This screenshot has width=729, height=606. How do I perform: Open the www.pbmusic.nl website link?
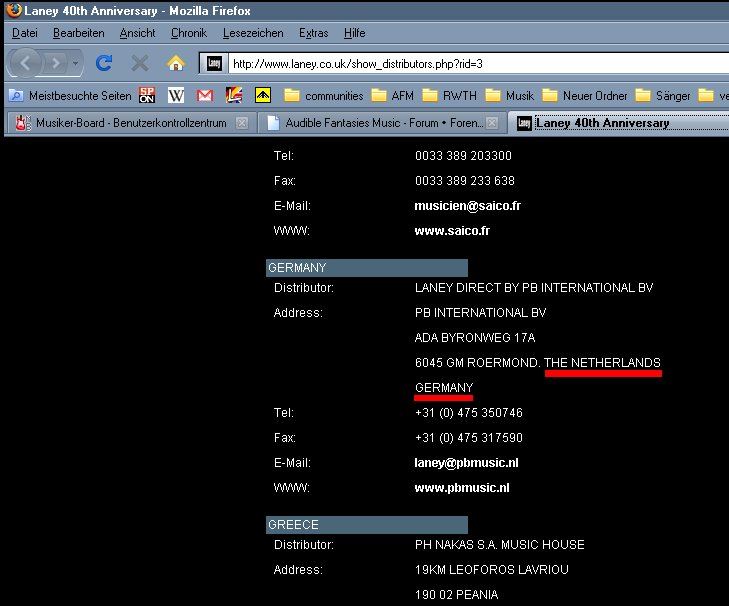point(462,488)
